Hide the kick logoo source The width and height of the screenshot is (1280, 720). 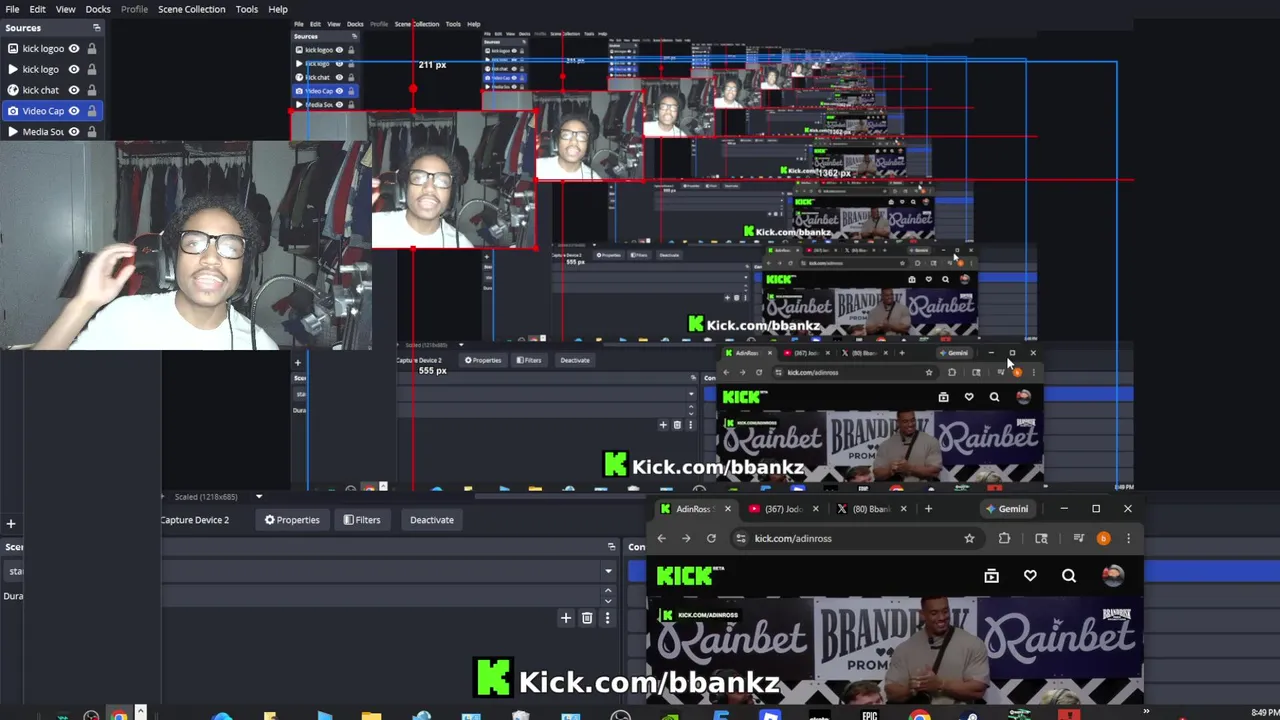point(73,48)
